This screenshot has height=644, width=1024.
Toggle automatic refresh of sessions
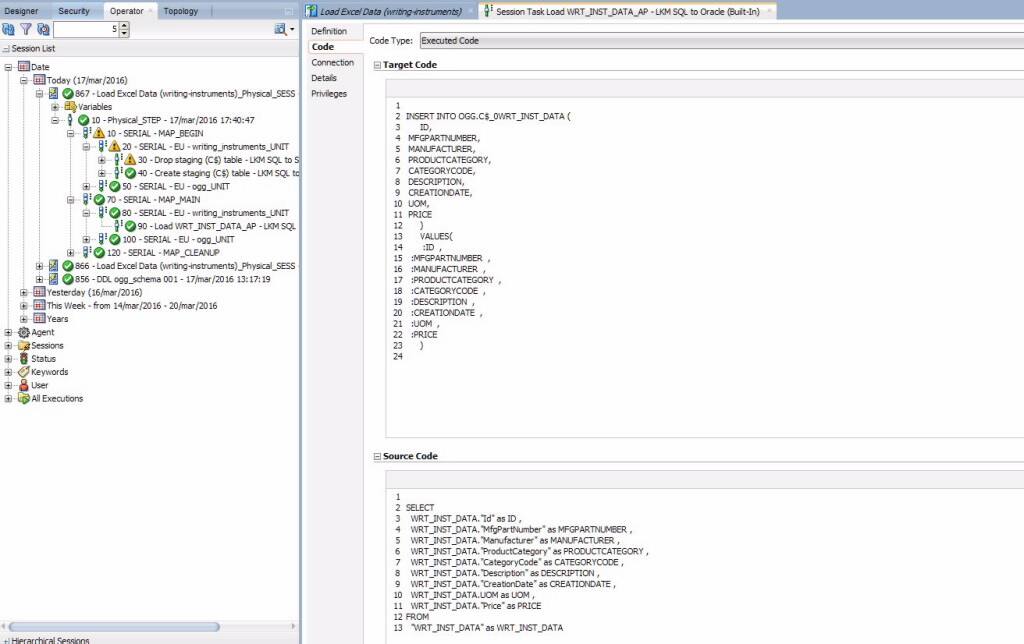pyautogui.click(x=44, y=28)
